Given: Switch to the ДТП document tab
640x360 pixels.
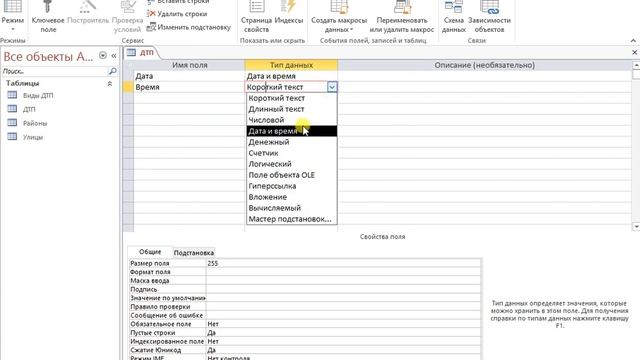Looking at the screenshot, I should point(141,53).
